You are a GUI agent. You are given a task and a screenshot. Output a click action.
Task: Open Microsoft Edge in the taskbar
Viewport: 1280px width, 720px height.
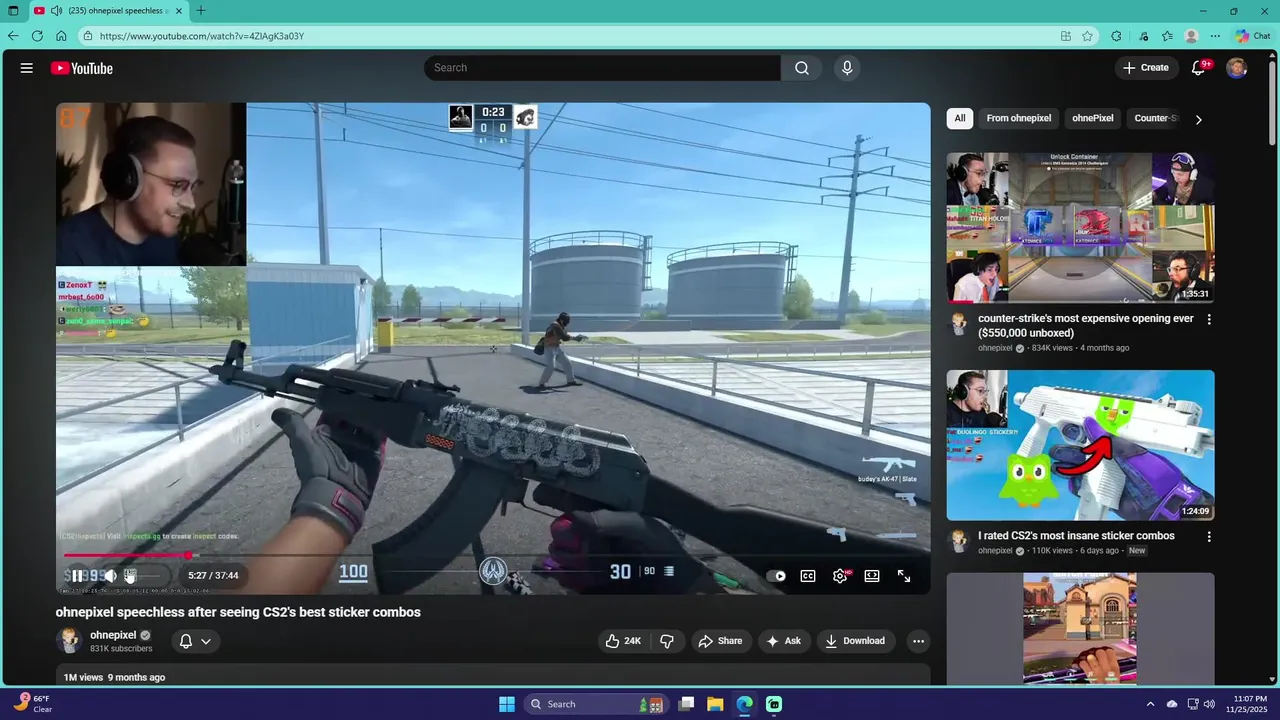[744, 704]
